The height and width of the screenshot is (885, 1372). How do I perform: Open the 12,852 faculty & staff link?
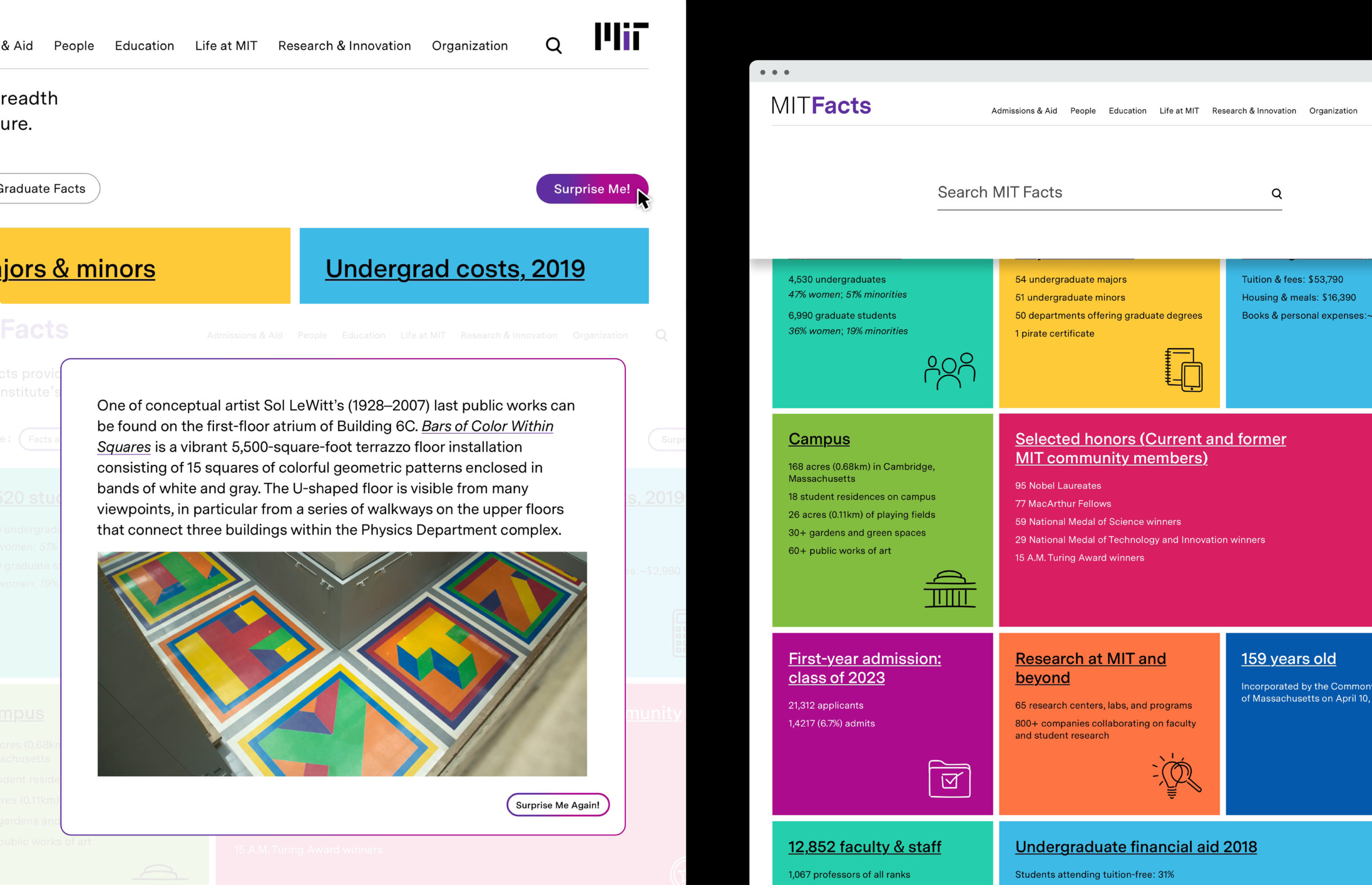tap(864, 846)
